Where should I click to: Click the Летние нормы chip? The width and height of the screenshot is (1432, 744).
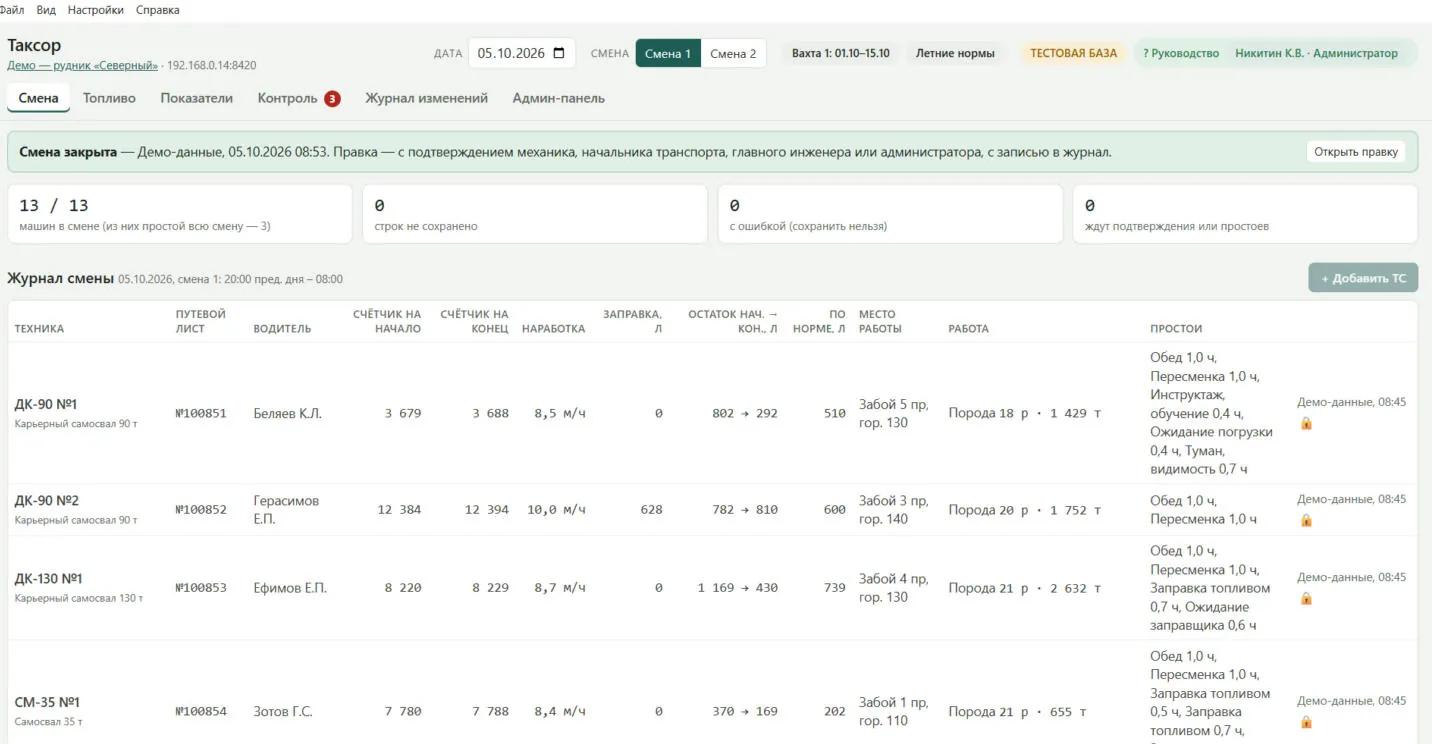pos(955,53)
